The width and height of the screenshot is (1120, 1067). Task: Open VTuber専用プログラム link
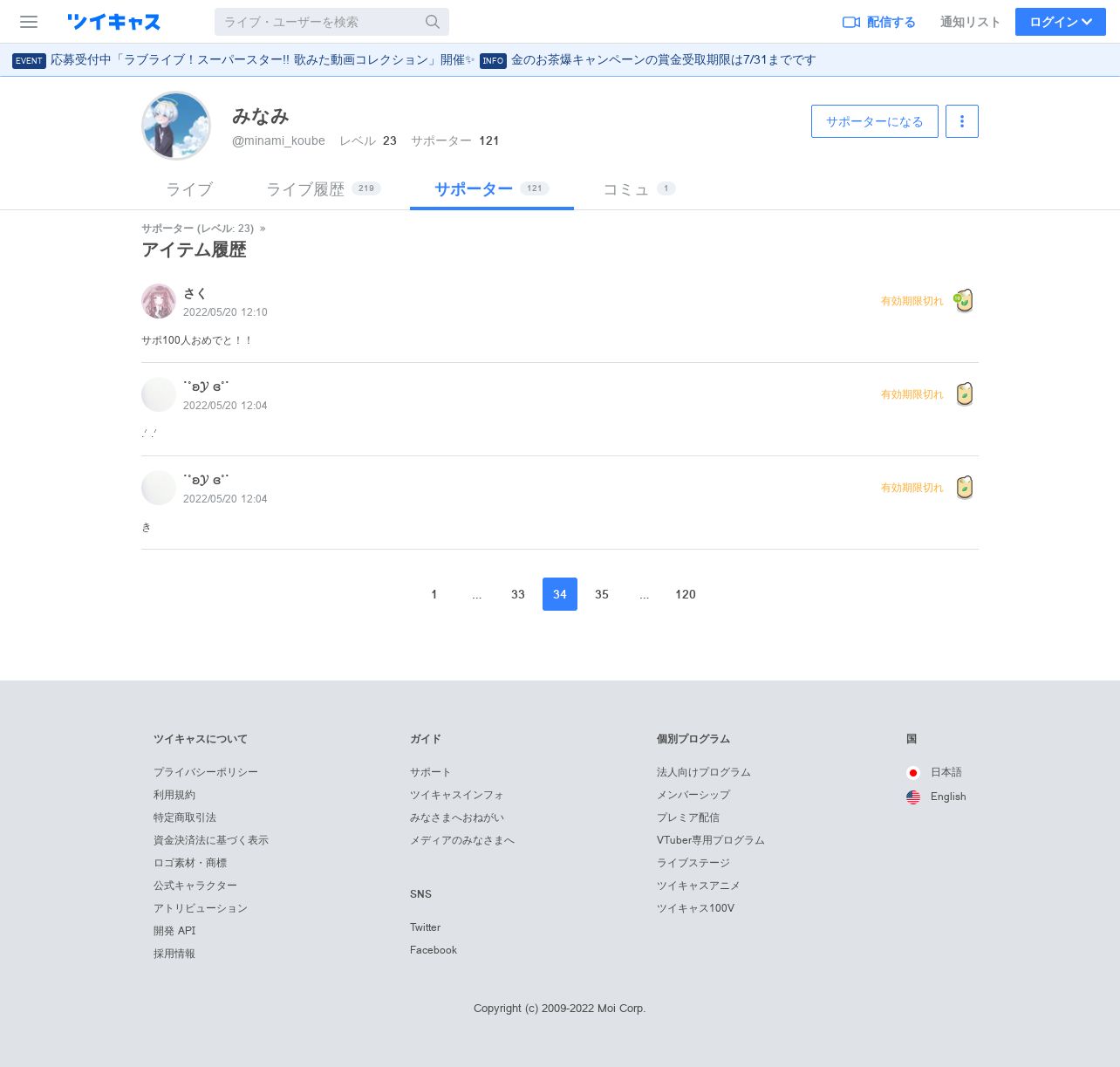pos(711,840)
